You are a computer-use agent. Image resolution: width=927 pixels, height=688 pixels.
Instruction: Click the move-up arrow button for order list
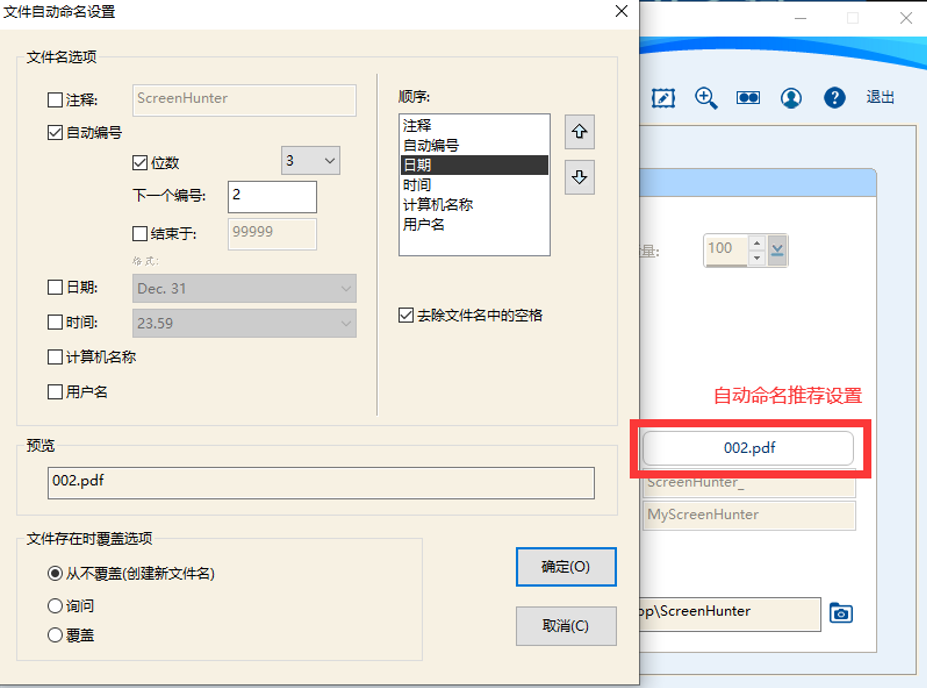(579, 131)
